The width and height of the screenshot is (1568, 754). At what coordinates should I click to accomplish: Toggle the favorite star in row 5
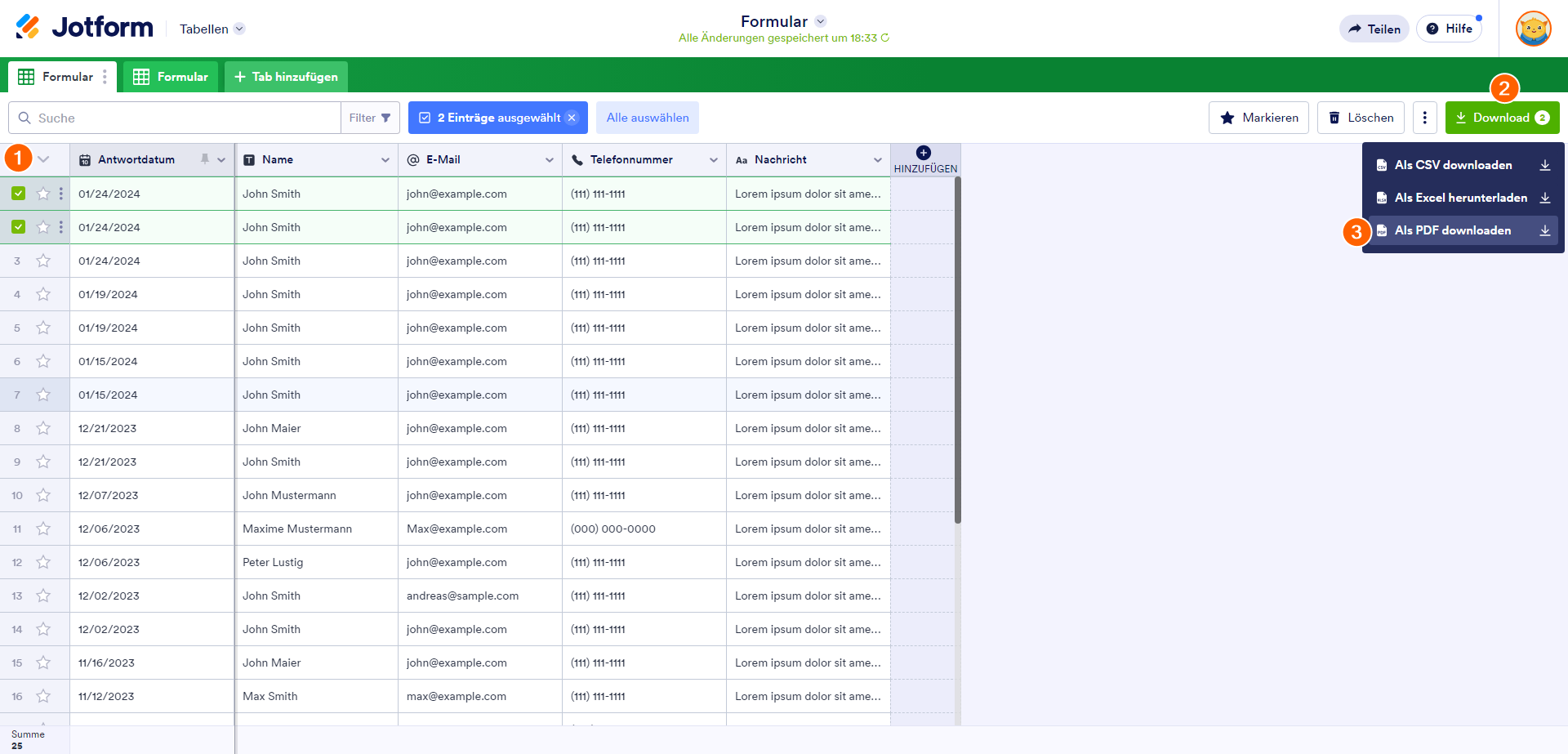point(43,328)
